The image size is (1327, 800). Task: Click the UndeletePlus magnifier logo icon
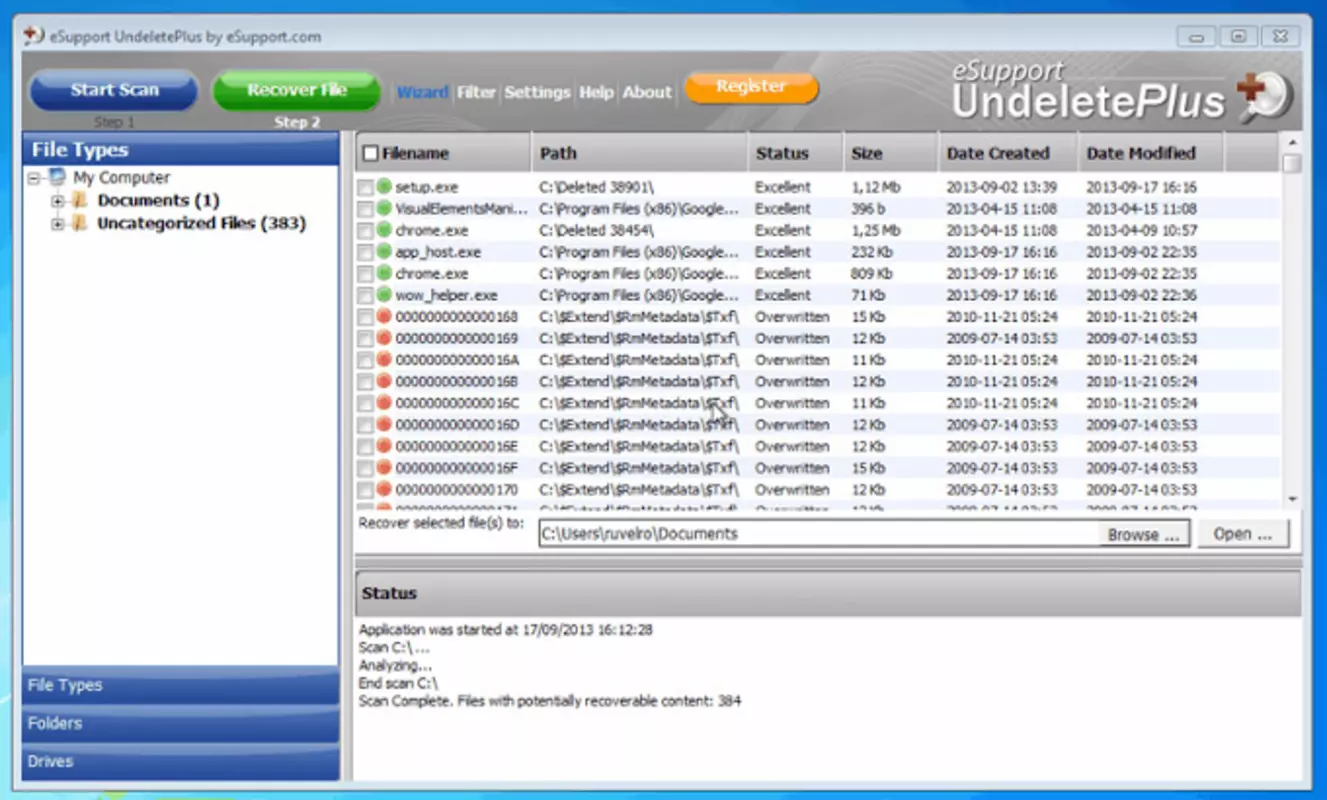tap(1265, 98)
